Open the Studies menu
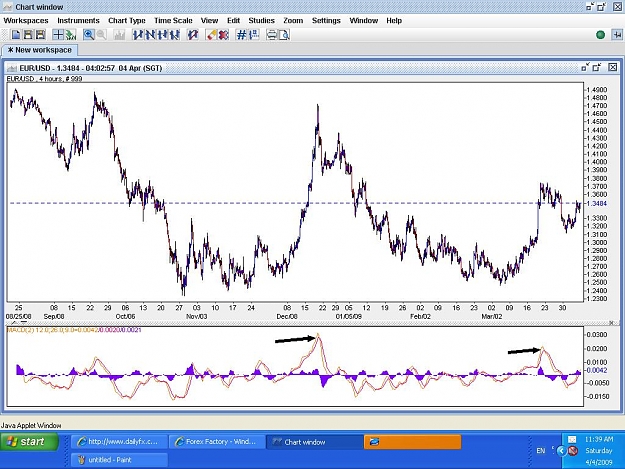The width and height of the screenshot is (625, 469). [261, 20]
